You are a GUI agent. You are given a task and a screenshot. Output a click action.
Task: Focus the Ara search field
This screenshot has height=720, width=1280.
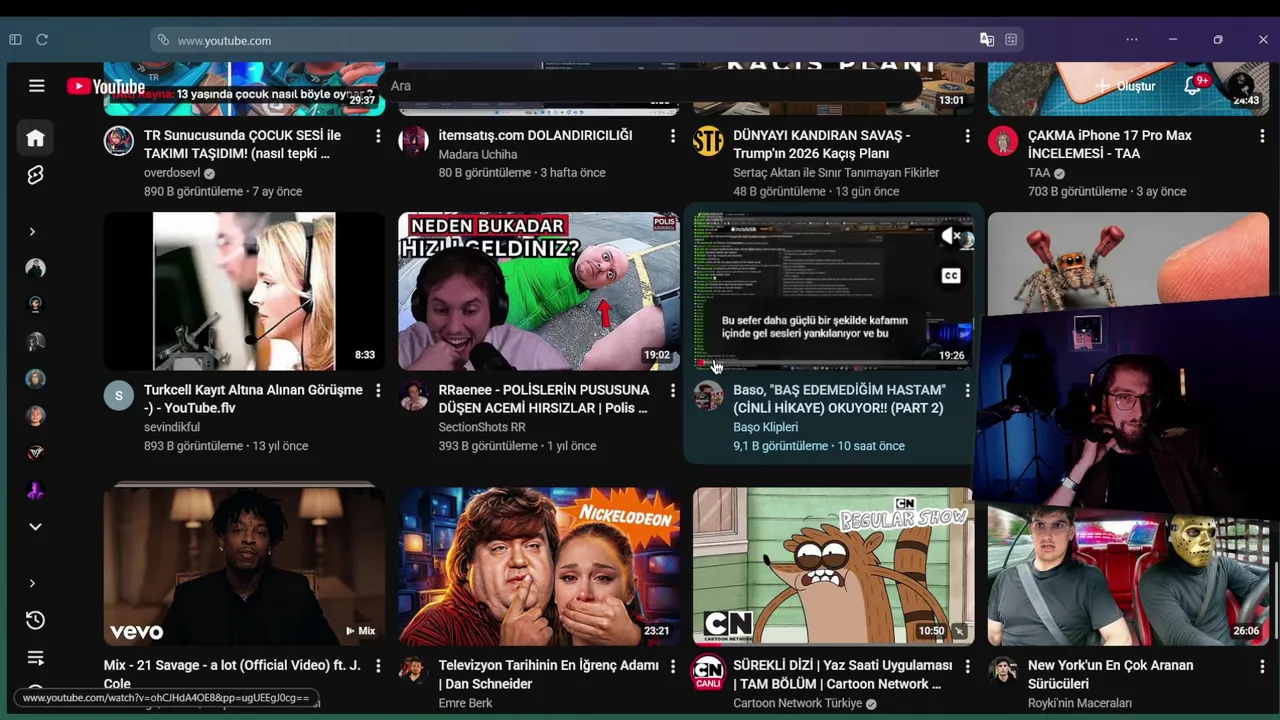pos(650,86)
